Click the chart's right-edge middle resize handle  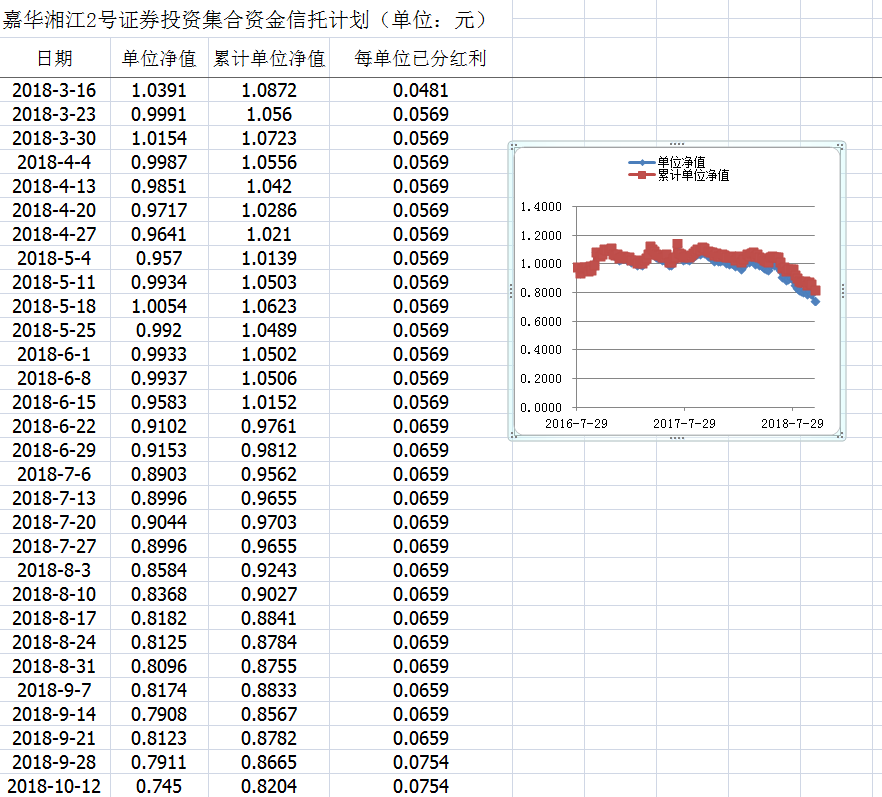[843, 291]
